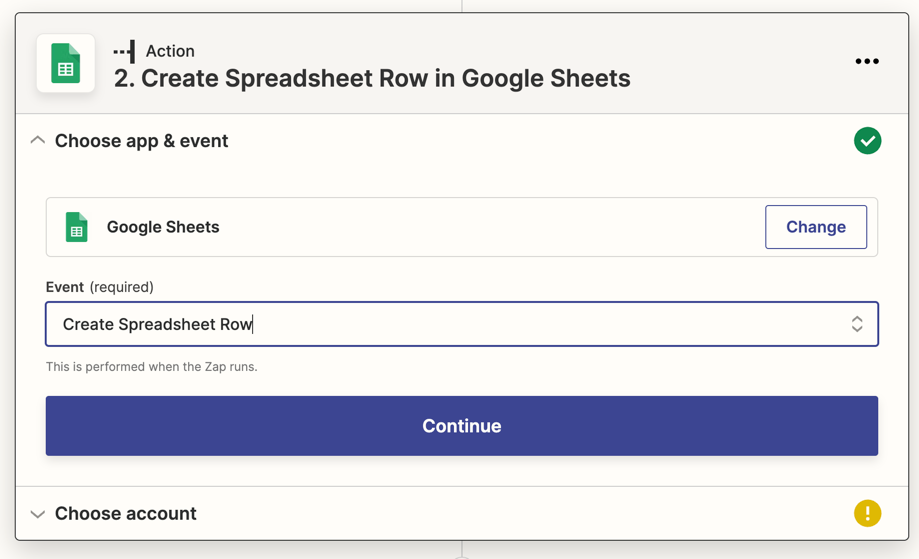Click the step title Create Spreadsheet Row in Google Sheets
Viewport: 919px width, 559px height.
pyautogui.click(x=372, y=79)
